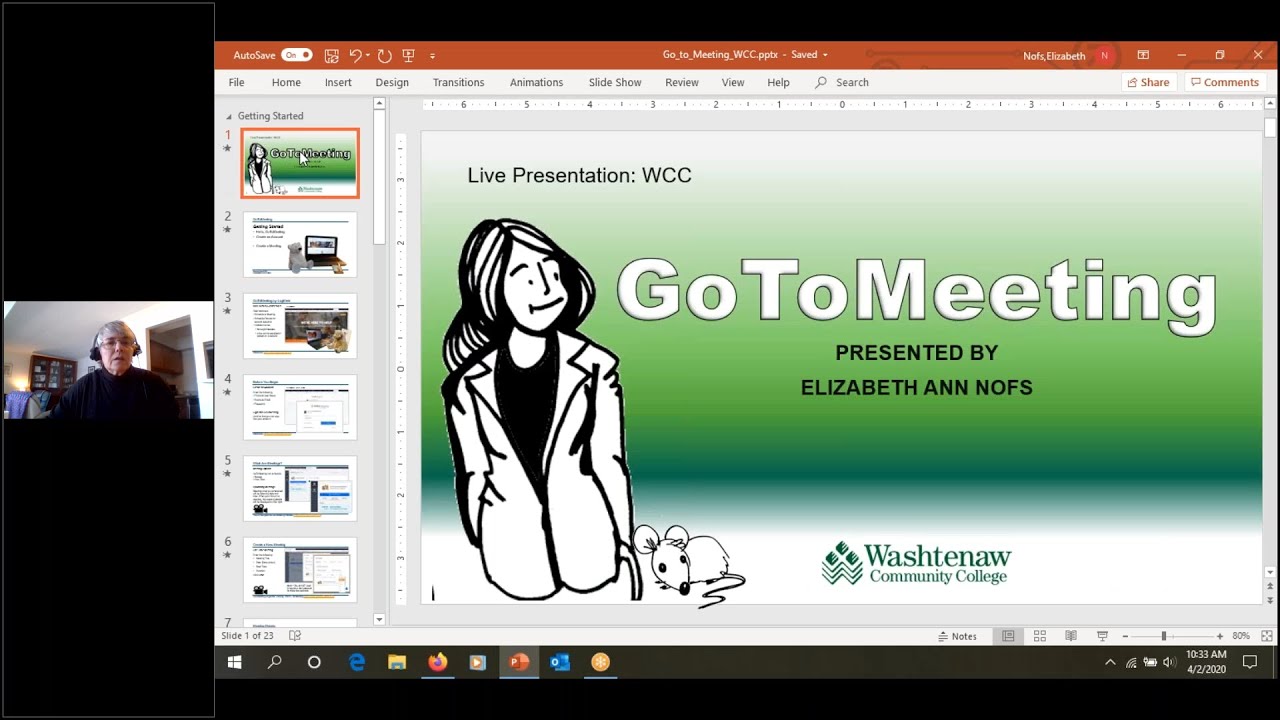
Task: Open the Animations tab
Action: 536,82
